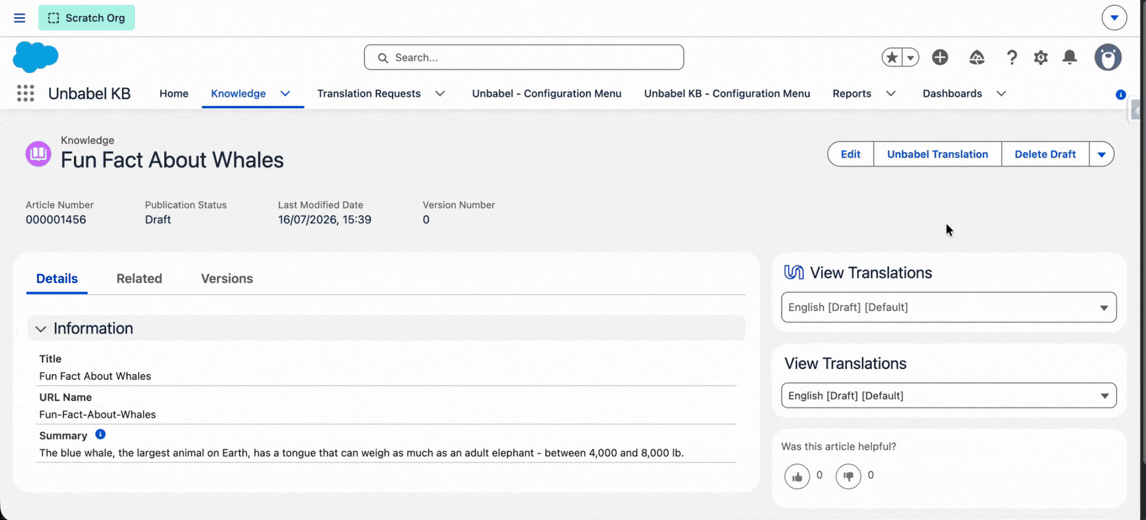Switch to the Details tab
This screenshot has width=1146, height=520.
[57, 279]
